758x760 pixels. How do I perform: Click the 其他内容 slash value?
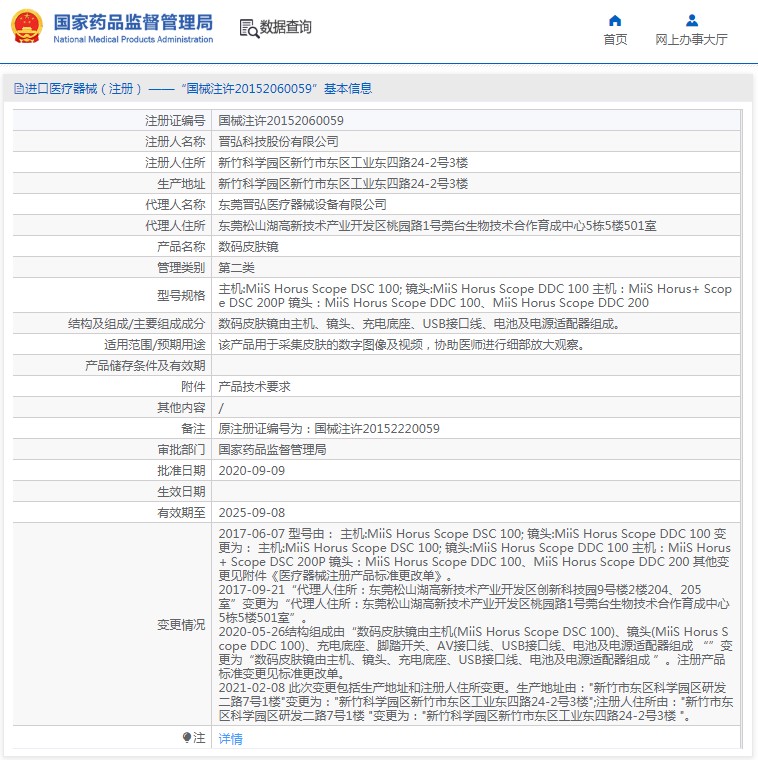click(221, 408)
